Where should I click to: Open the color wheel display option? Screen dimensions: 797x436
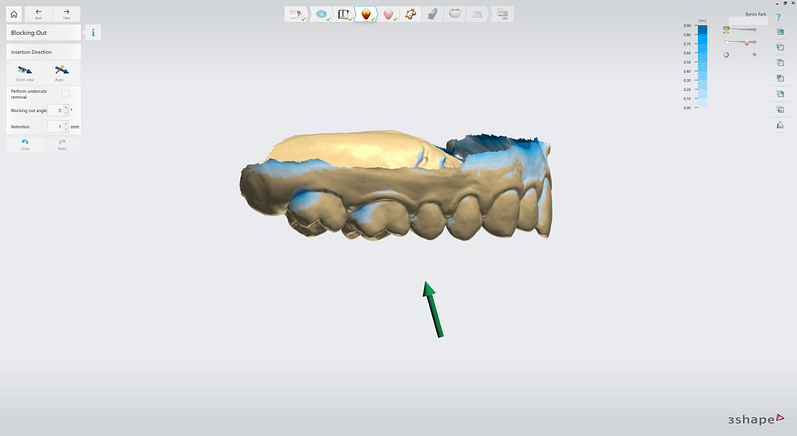[x=726, y=54]
